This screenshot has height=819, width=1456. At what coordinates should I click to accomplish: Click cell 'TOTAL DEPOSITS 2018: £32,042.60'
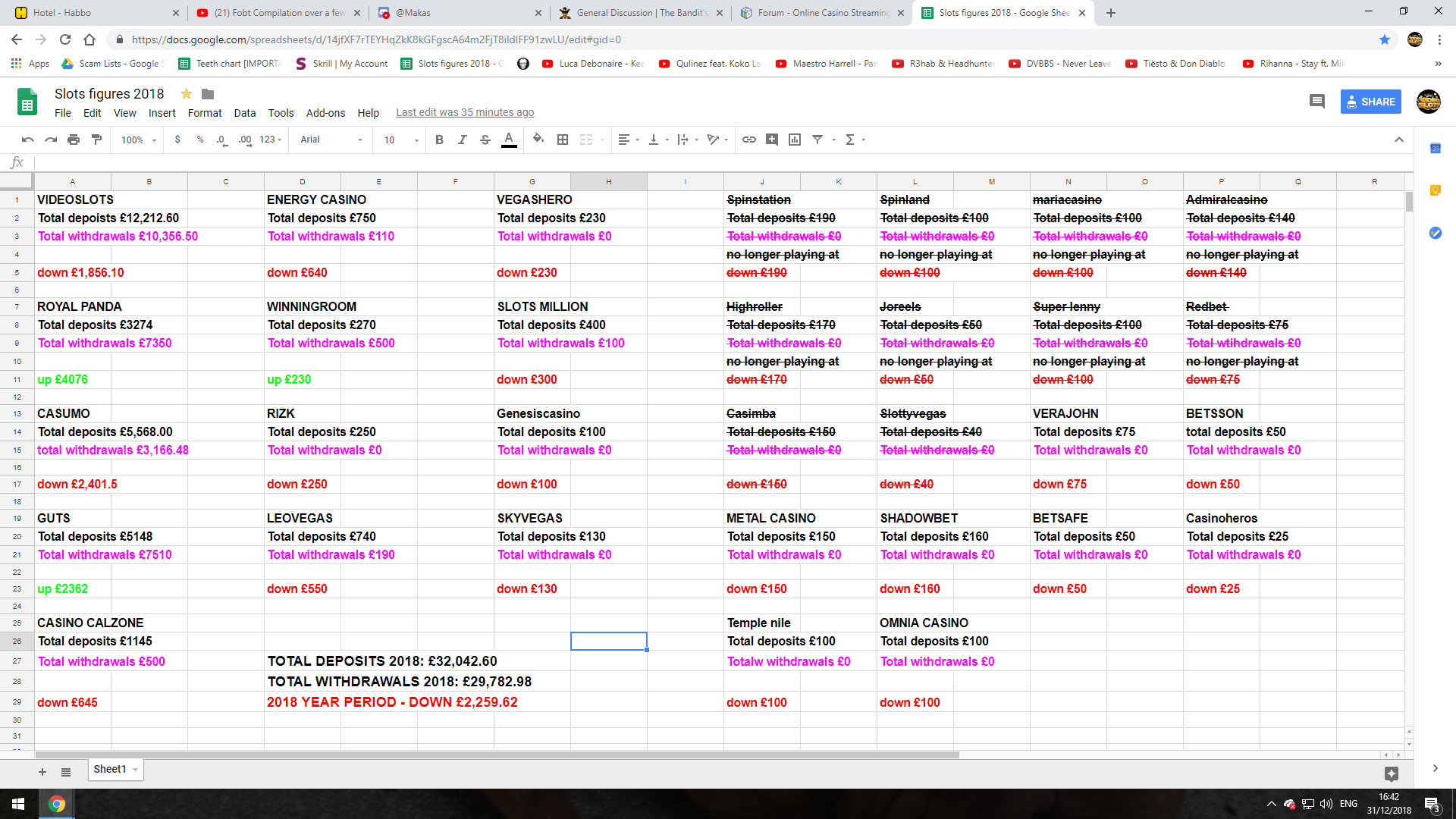382,661
